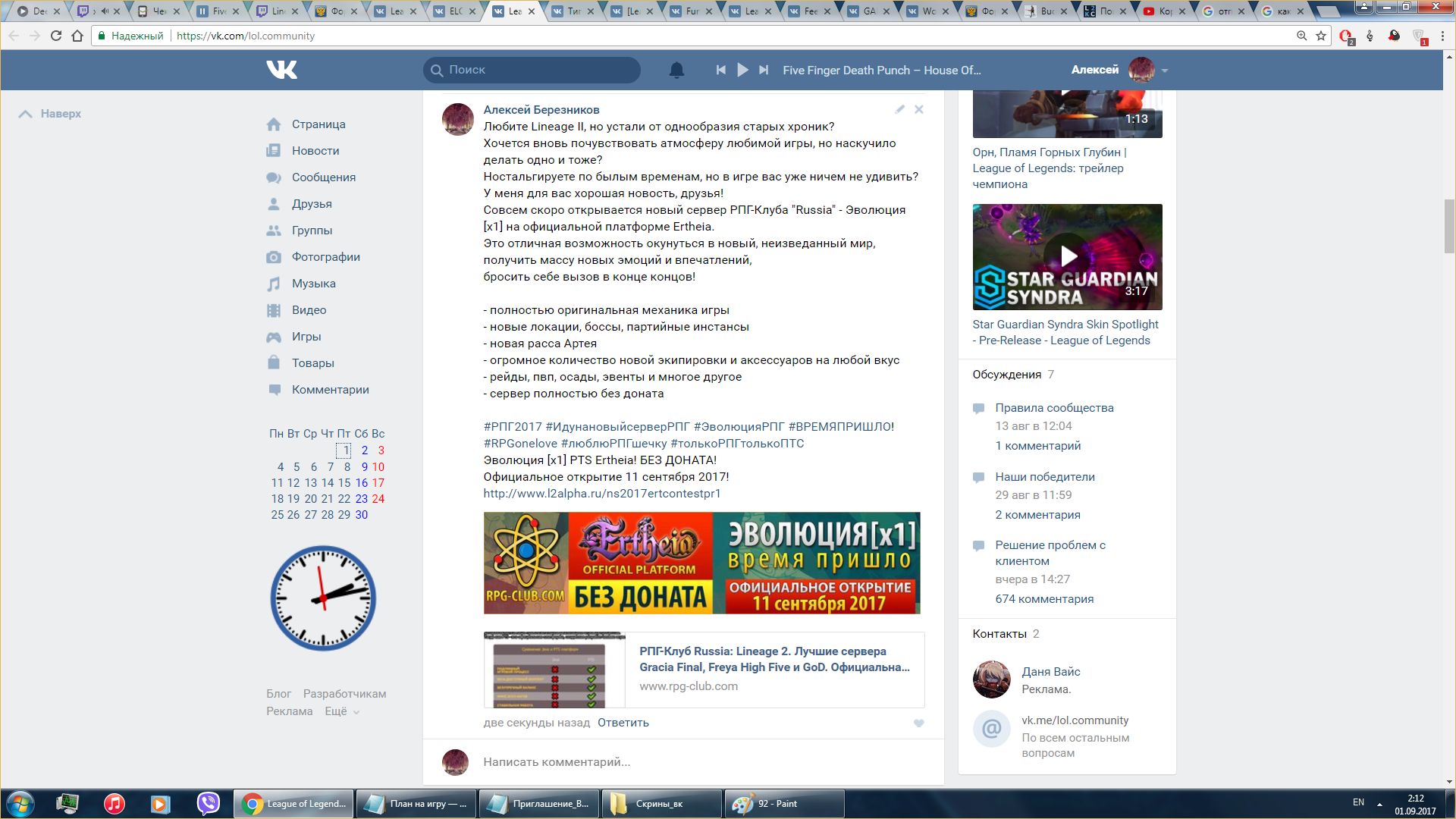Open Наши победители discussion

(1045, 477)
